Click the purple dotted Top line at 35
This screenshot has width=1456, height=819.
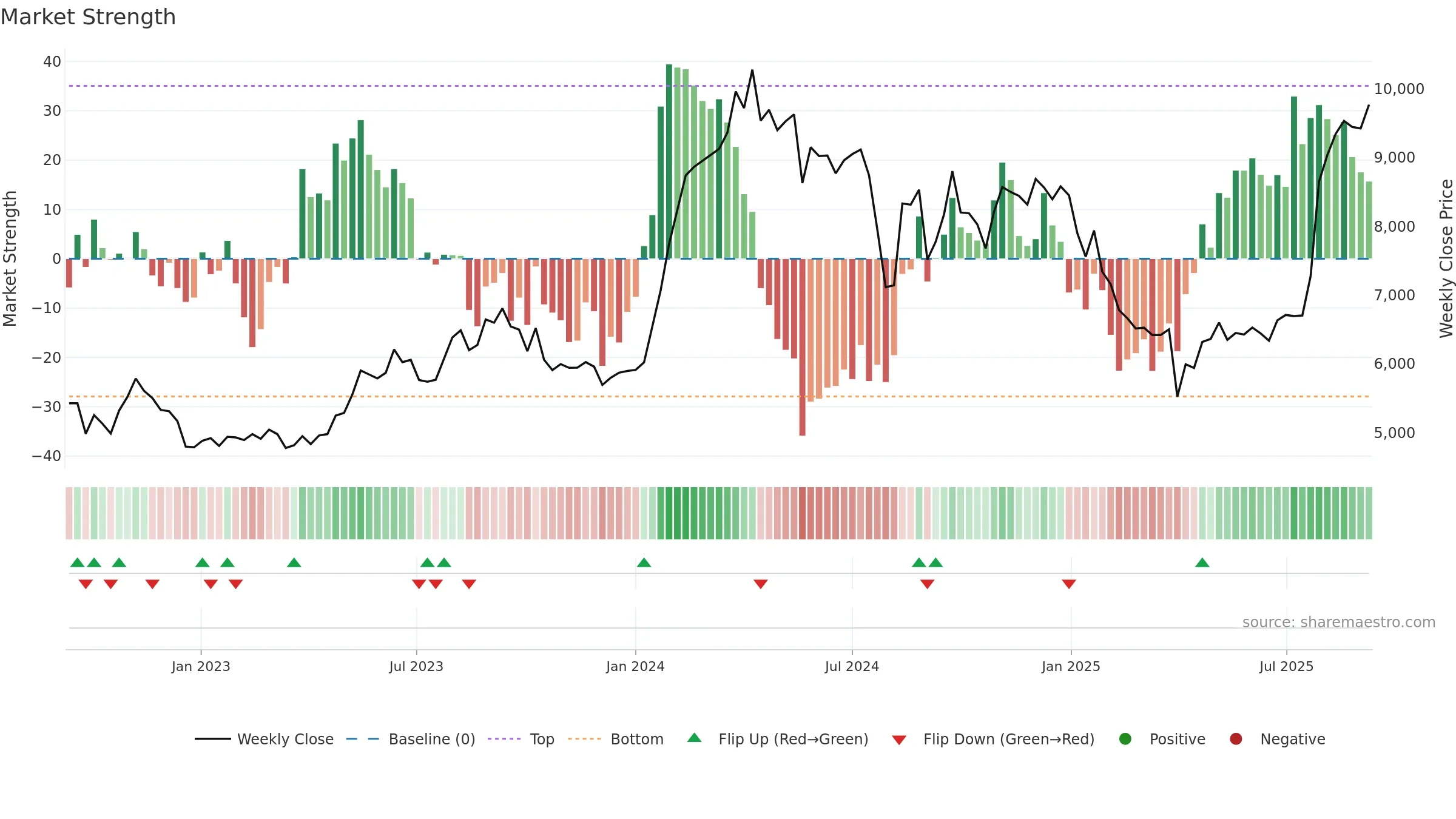719,86
